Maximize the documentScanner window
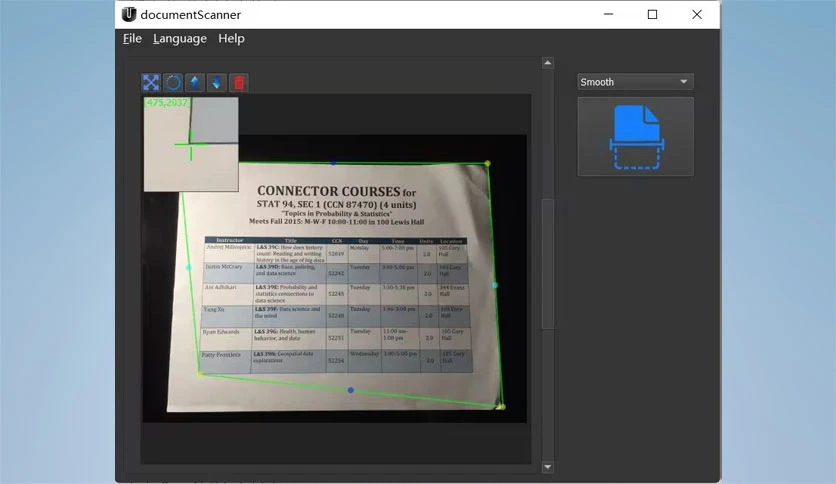This screenshot has width=836, height=484. click(652, 14)
